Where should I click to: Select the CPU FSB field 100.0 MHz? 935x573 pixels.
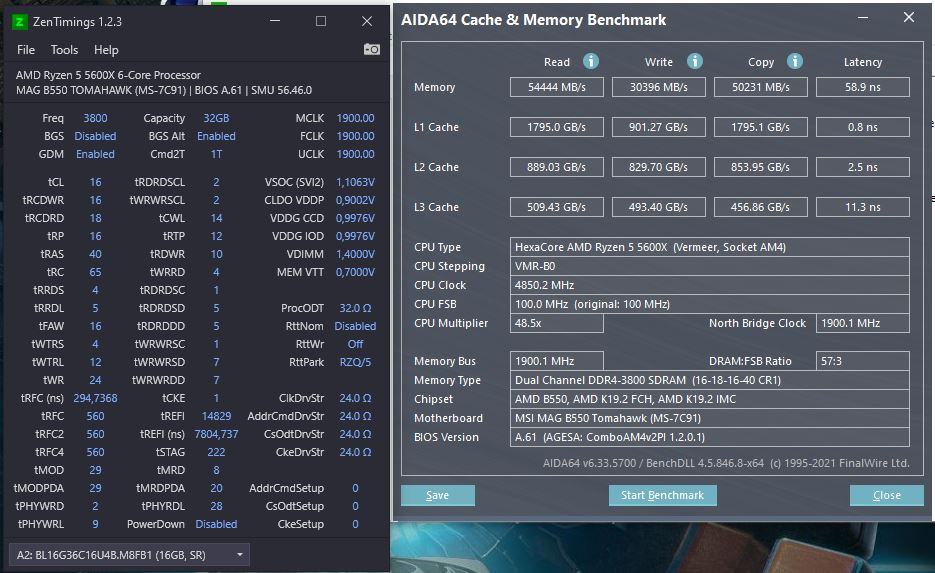(710, 304)
